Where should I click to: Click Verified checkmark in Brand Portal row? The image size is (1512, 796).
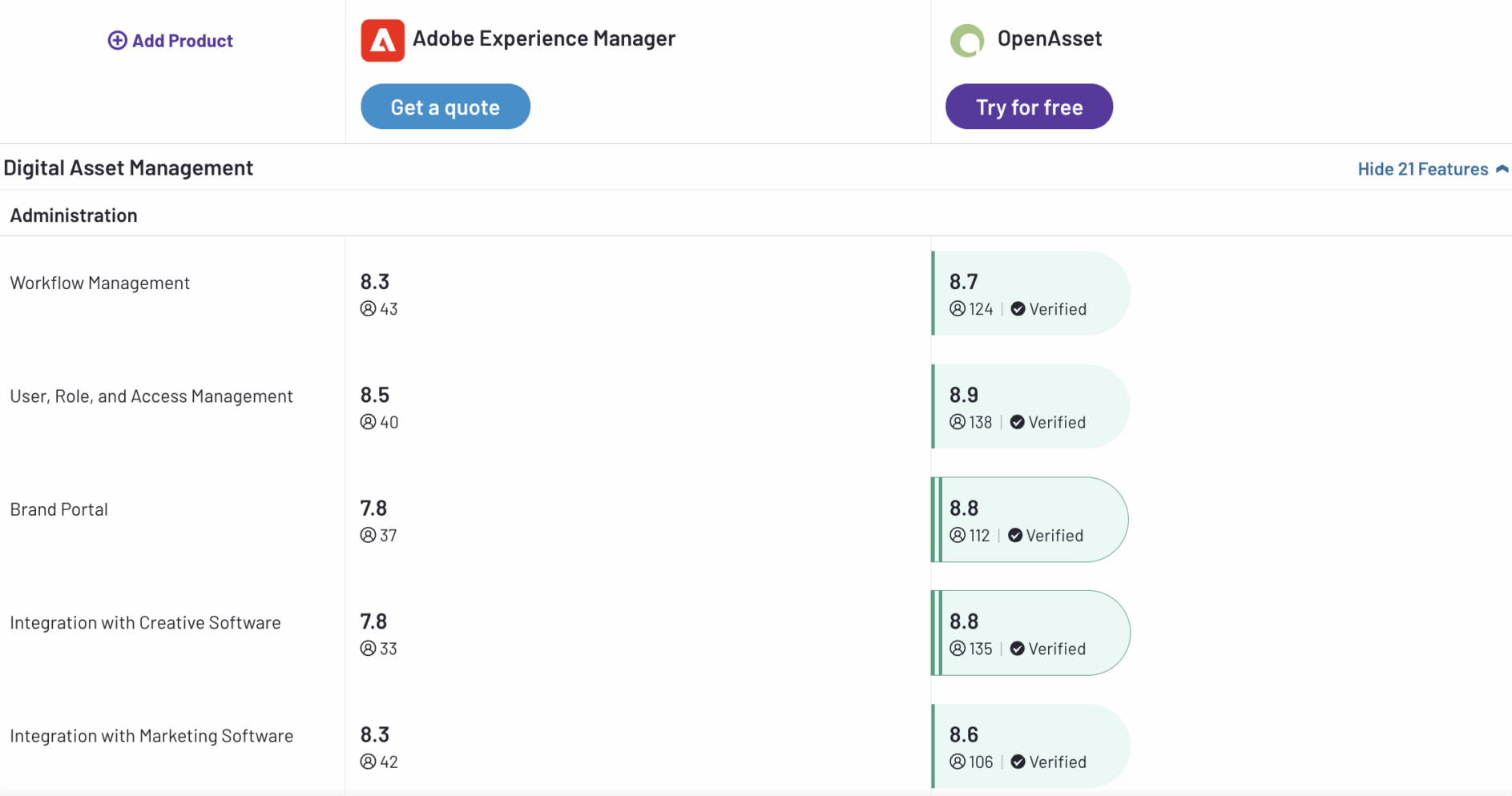(x=1014, y=536)
